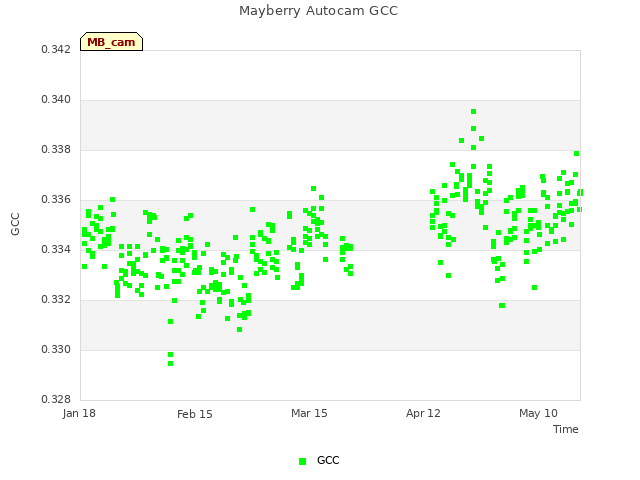Click the Time x-axis title
The image size is (640, 480).
pyautogui.click(x=566, y=429)
